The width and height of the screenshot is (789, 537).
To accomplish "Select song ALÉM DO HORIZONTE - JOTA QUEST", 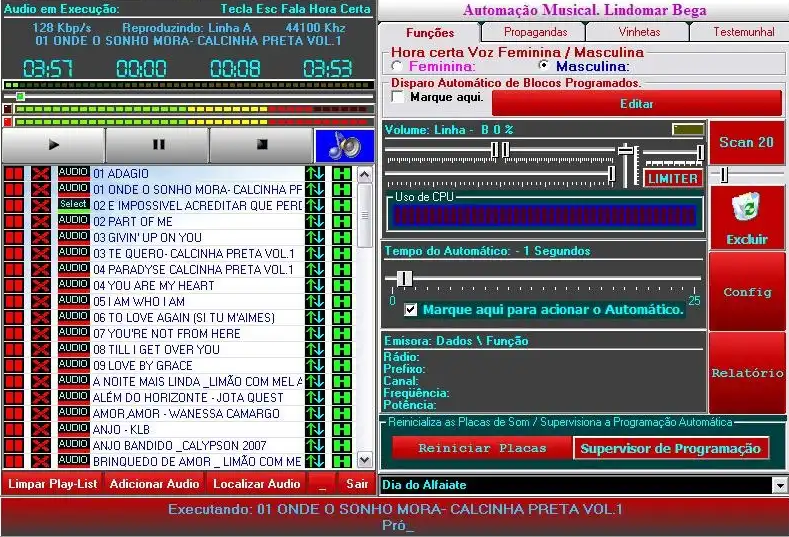I will tap(188, 398).
